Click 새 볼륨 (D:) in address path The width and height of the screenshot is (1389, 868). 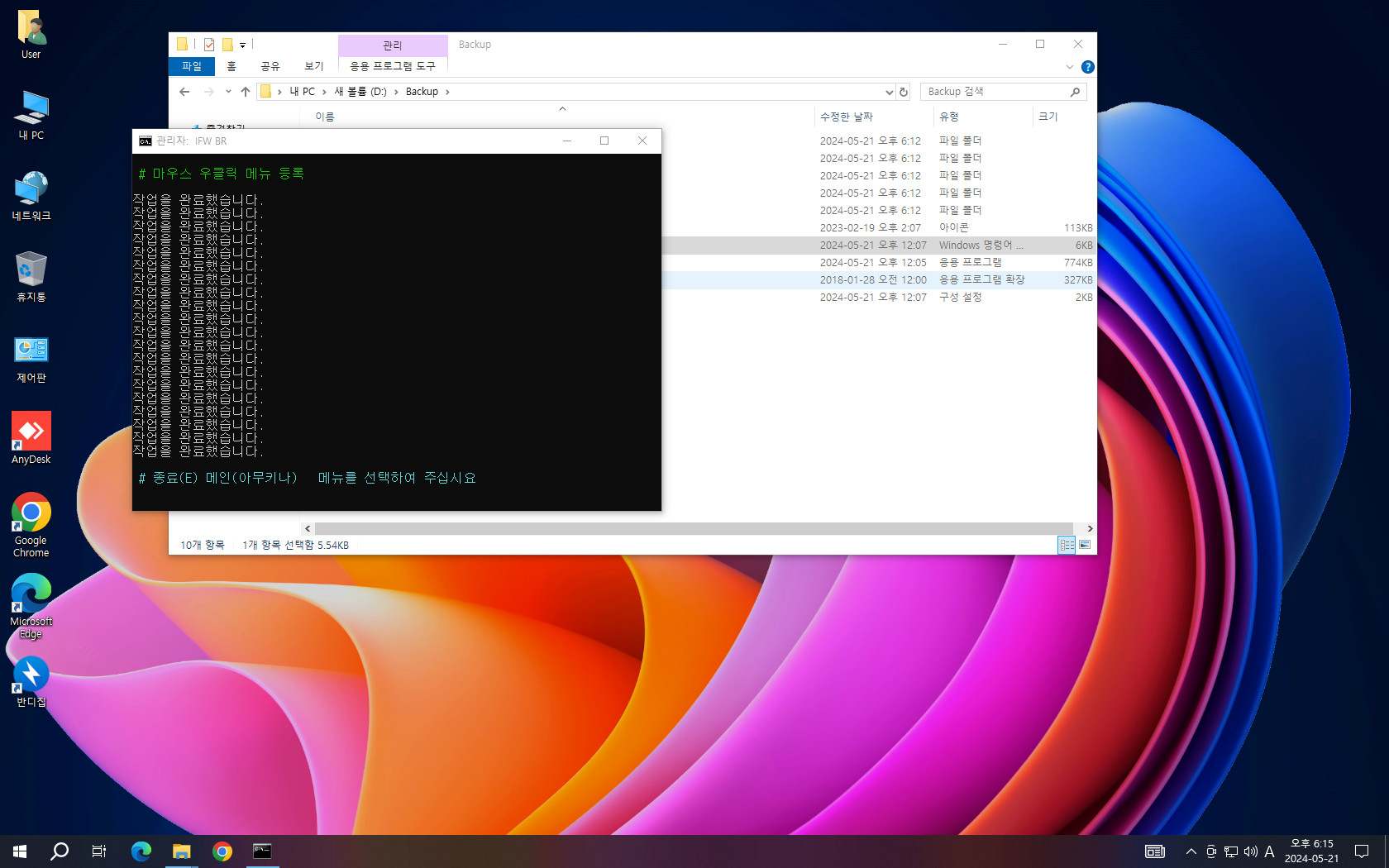pos(360,92)
